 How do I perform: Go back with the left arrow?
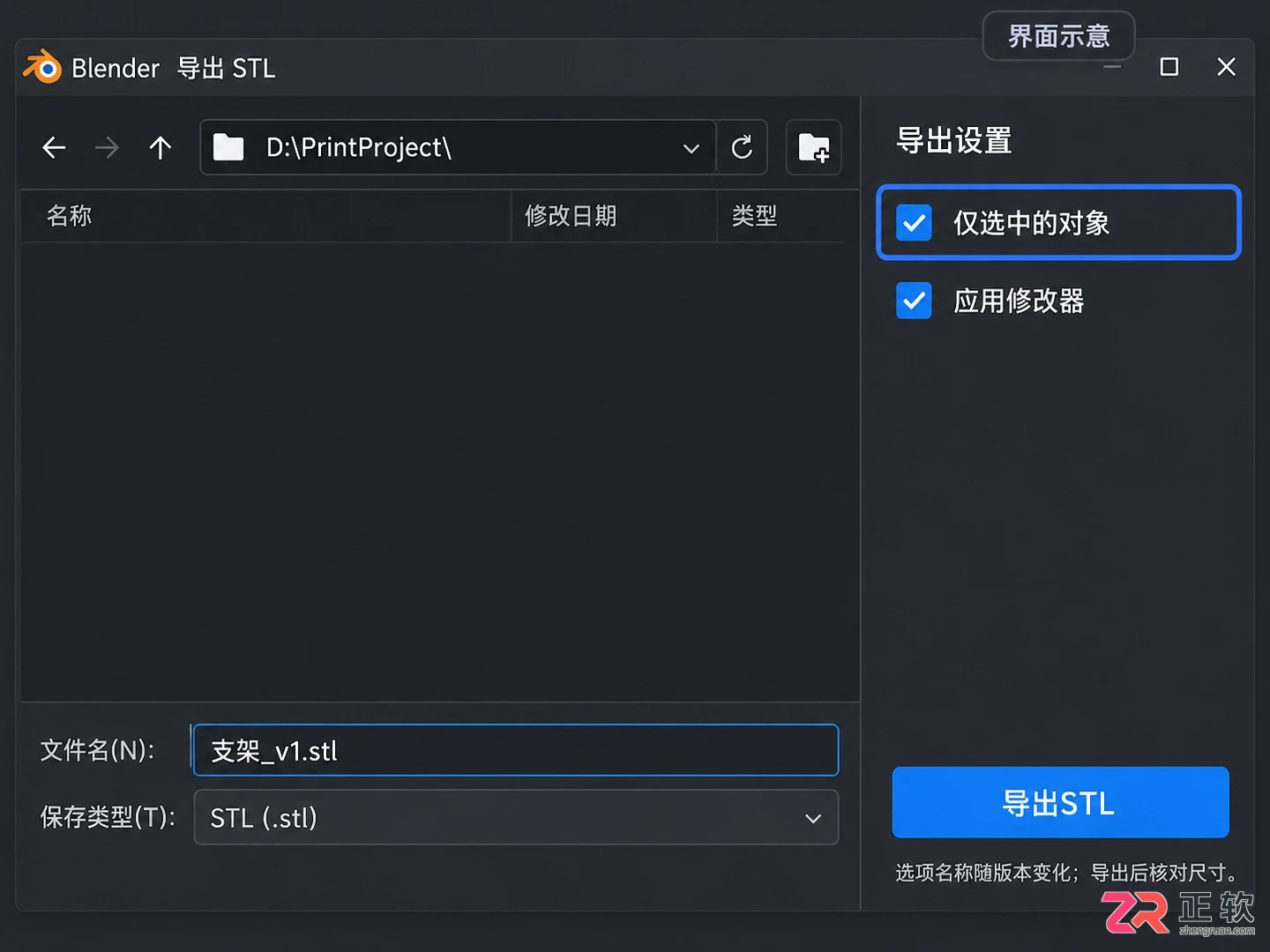pos(54,147)
